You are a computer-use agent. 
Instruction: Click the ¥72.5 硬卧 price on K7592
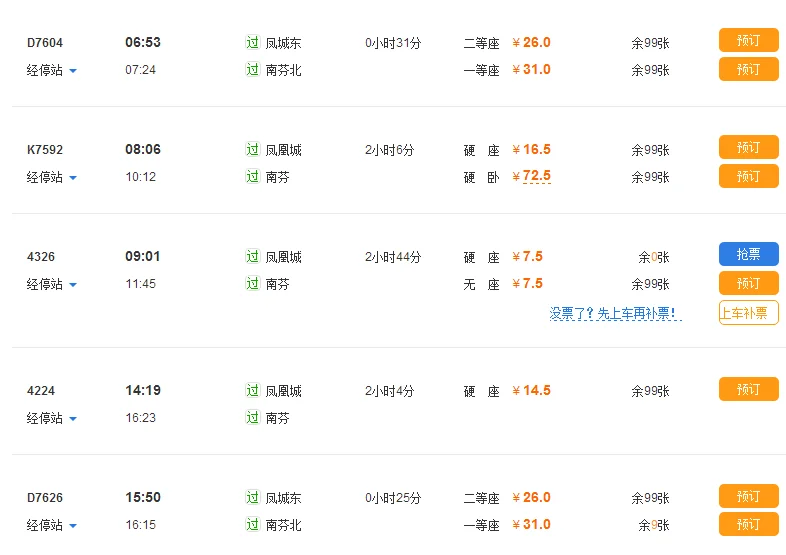pos(532,177)
